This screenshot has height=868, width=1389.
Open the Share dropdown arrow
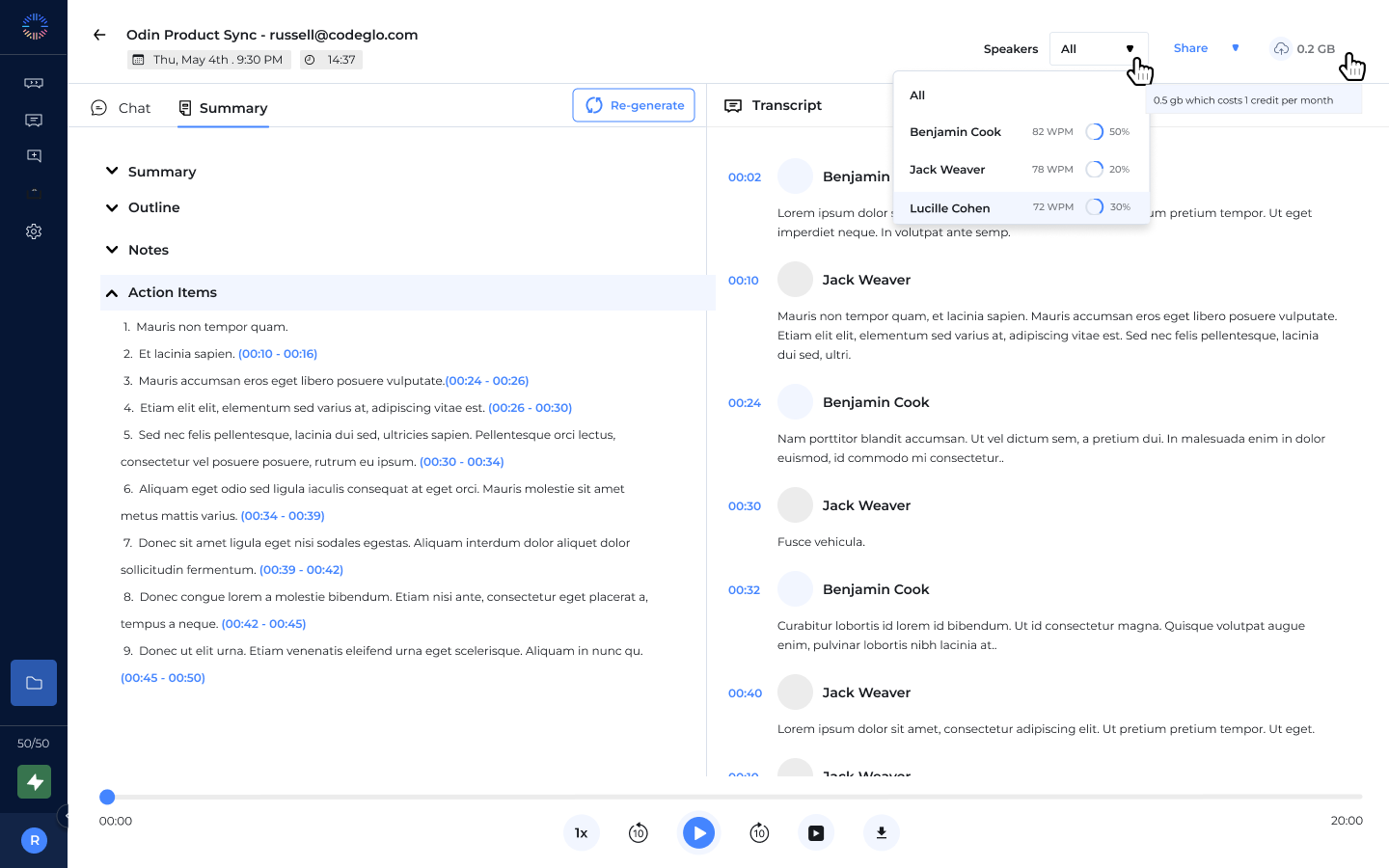[x=1235, y=48]
